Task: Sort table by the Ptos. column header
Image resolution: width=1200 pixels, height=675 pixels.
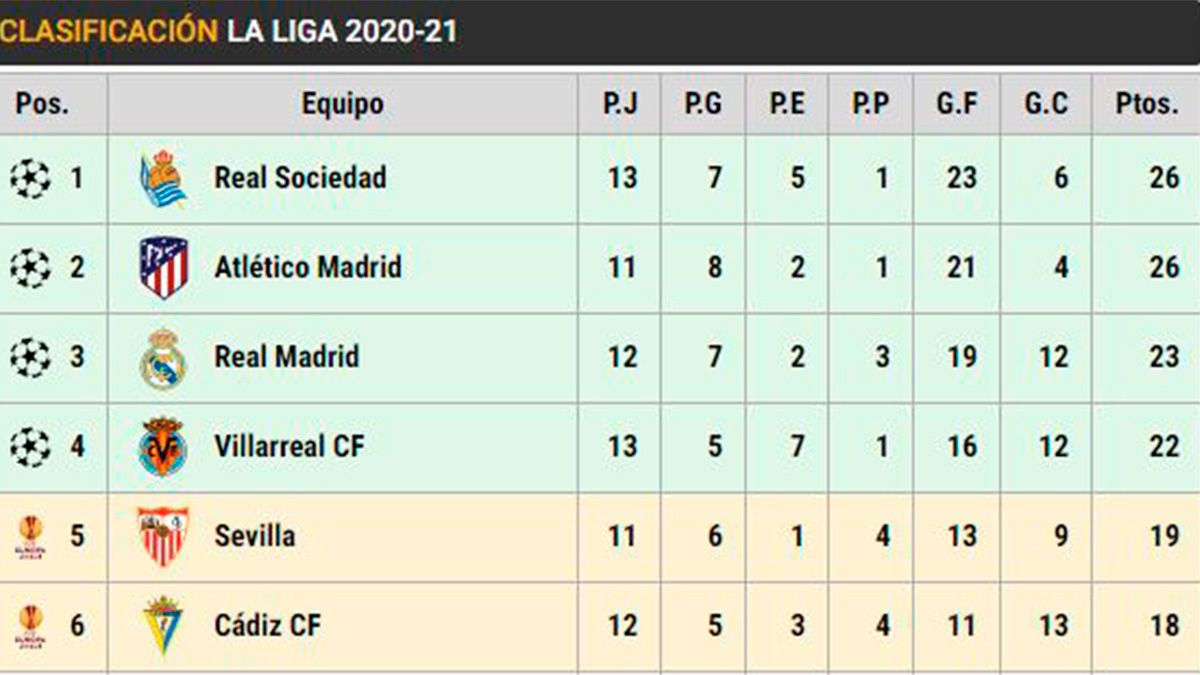Action: 1147,103
